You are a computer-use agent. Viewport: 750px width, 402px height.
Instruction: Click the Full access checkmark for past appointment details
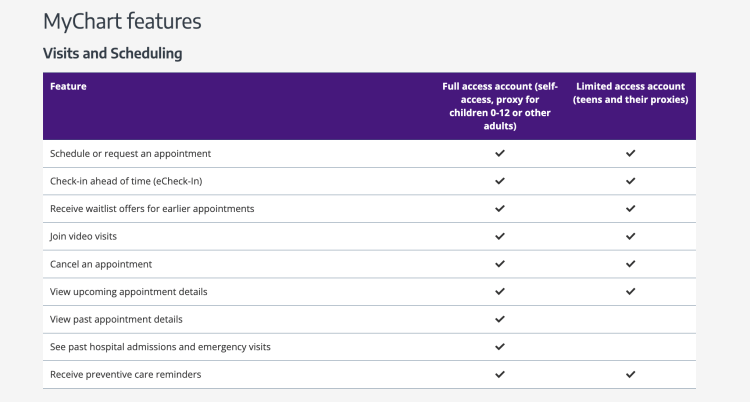tap(500, 319)
